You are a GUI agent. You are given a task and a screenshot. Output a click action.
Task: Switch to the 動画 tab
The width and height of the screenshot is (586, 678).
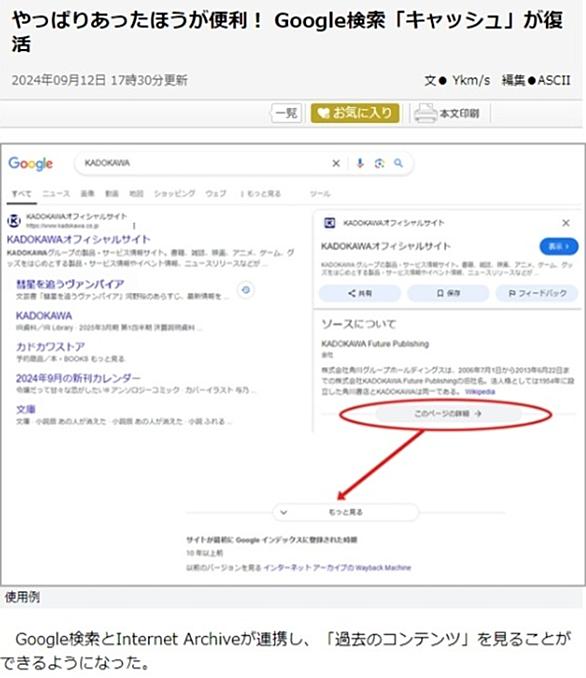112,194
